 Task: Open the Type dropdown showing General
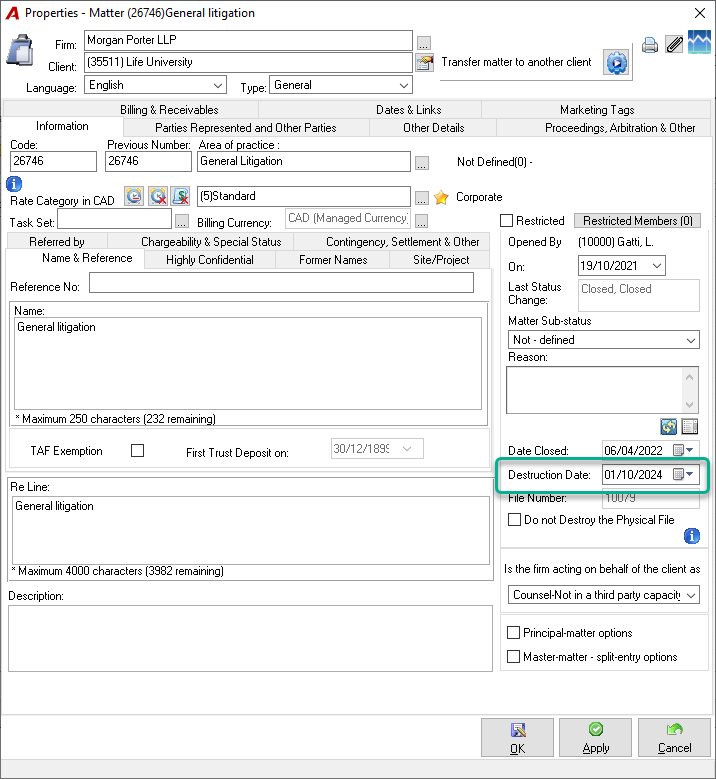coord(404,85)
